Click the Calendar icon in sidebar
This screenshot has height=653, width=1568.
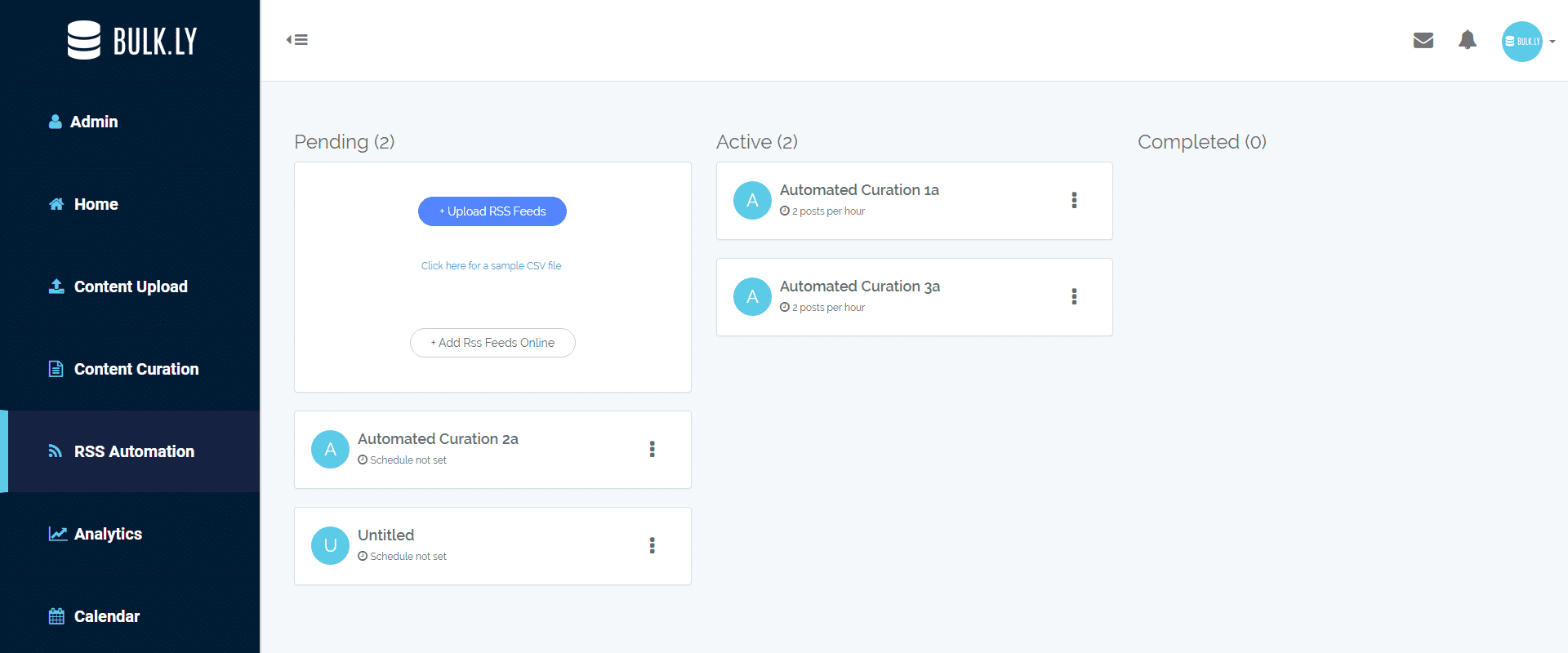(56, 616)
